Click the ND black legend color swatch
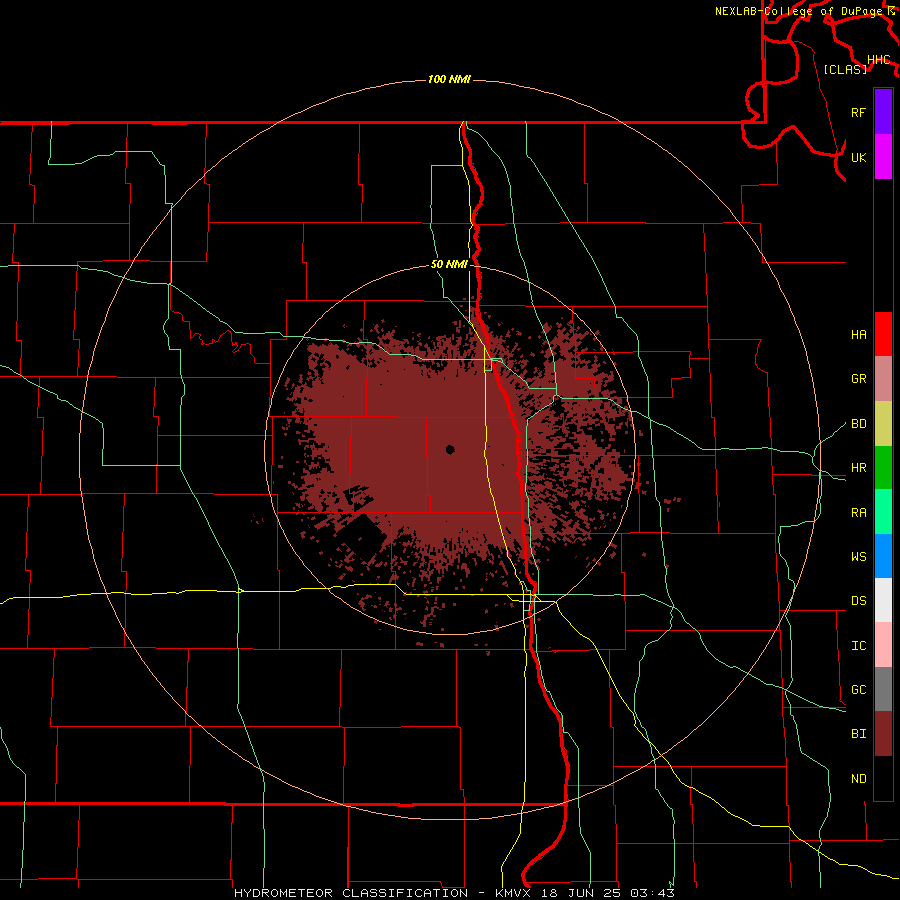Screen dimensions: 900x900 click(883, 778)
